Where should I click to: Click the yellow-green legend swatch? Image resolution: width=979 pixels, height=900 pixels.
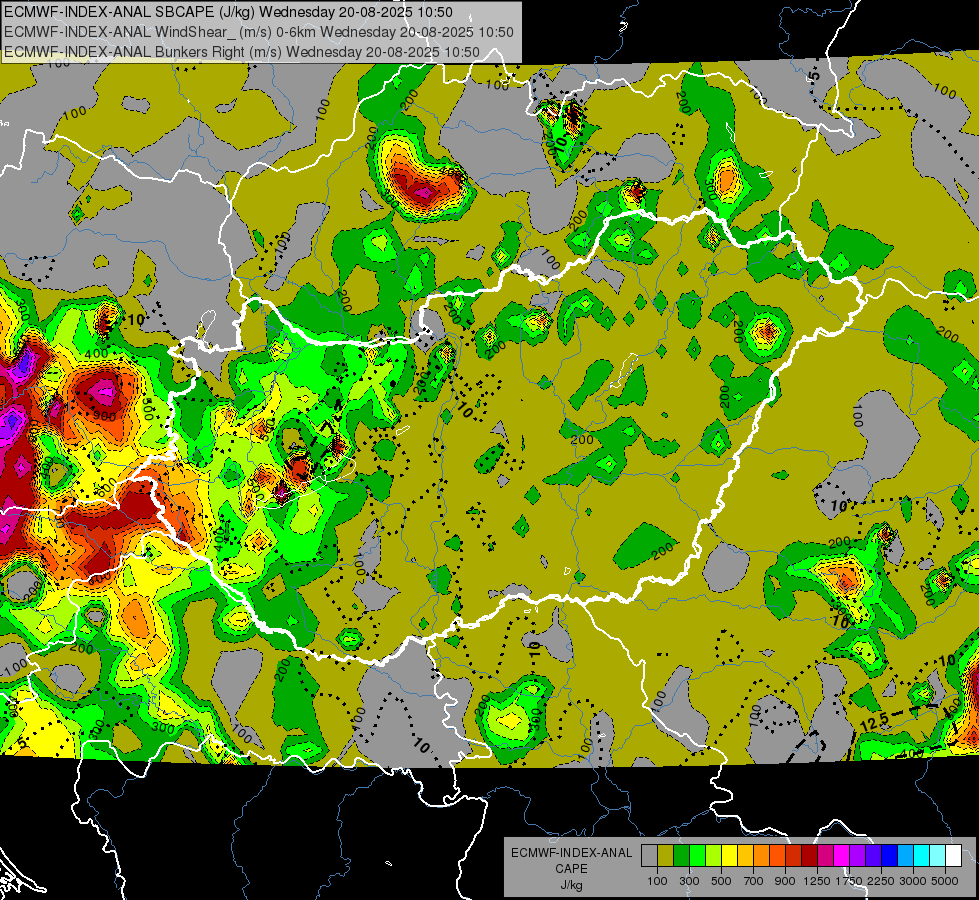(x=713, y=856)
